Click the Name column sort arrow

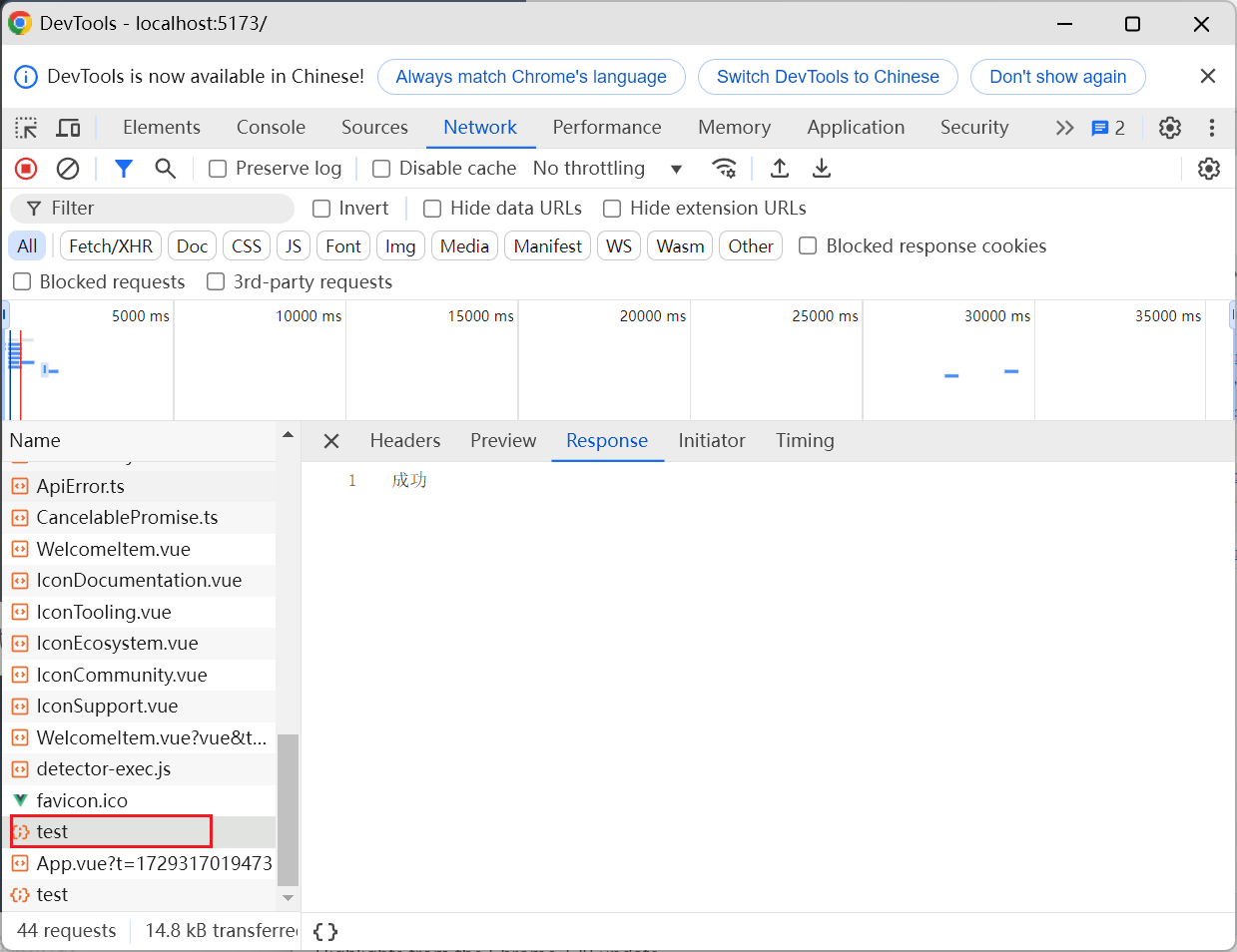(288, 435)
